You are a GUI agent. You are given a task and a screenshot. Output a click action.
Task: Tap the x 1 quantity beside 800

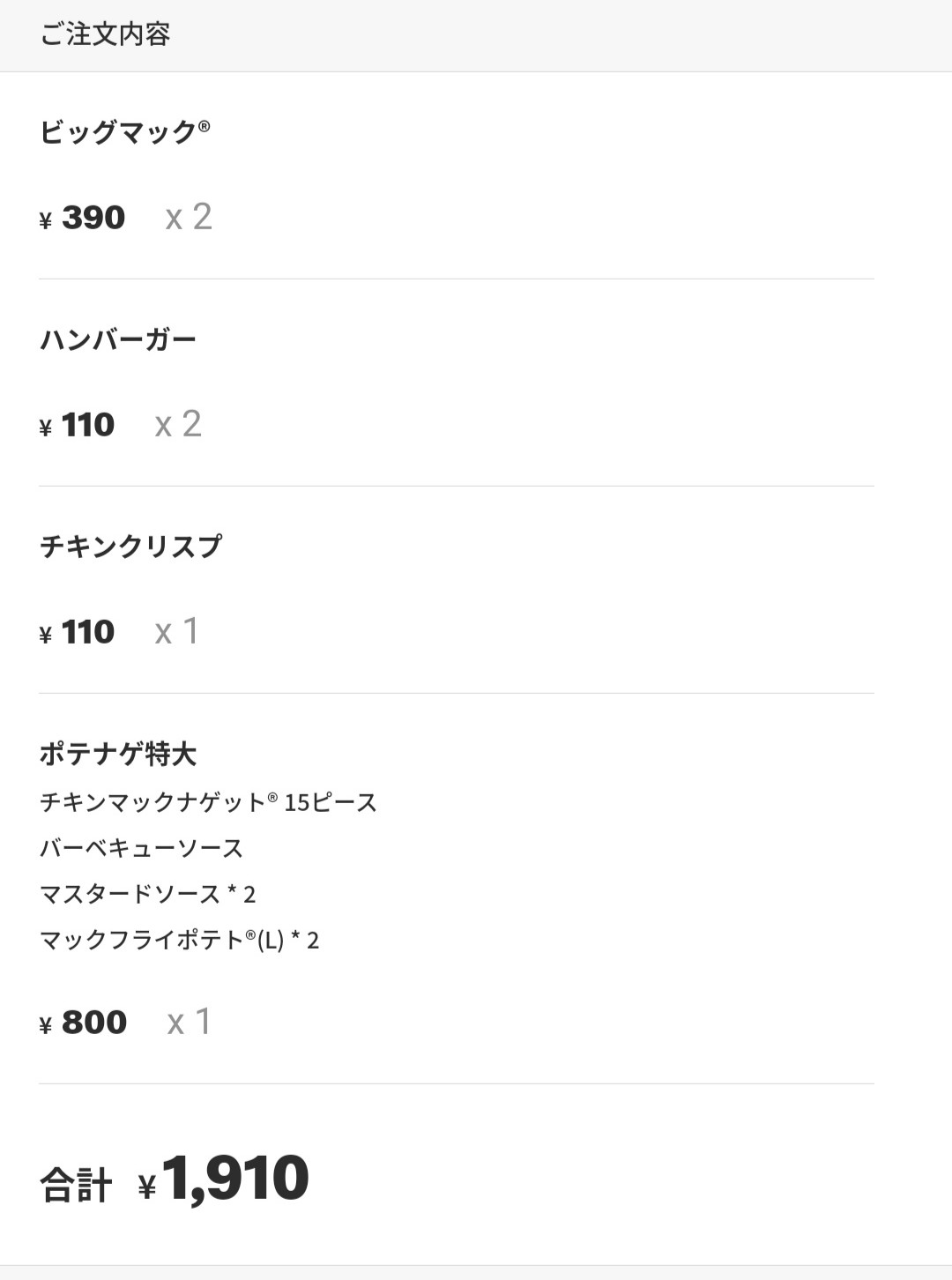tap(190, 1022)
